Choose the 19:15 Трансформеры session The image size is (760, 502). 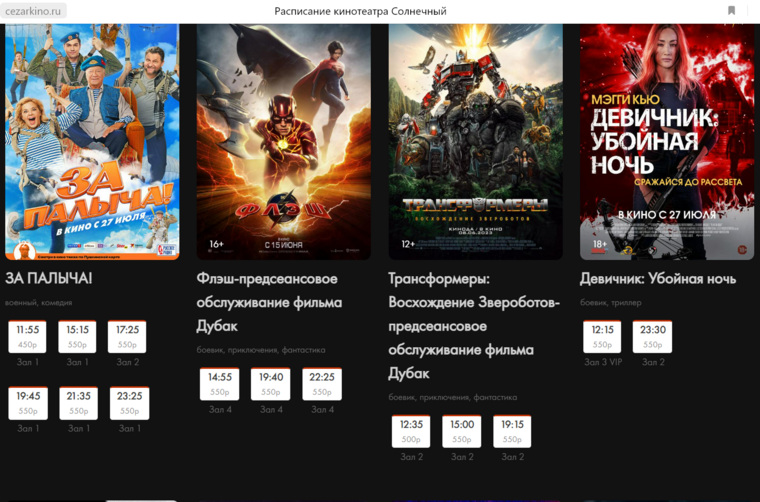[x=512, y=431]
